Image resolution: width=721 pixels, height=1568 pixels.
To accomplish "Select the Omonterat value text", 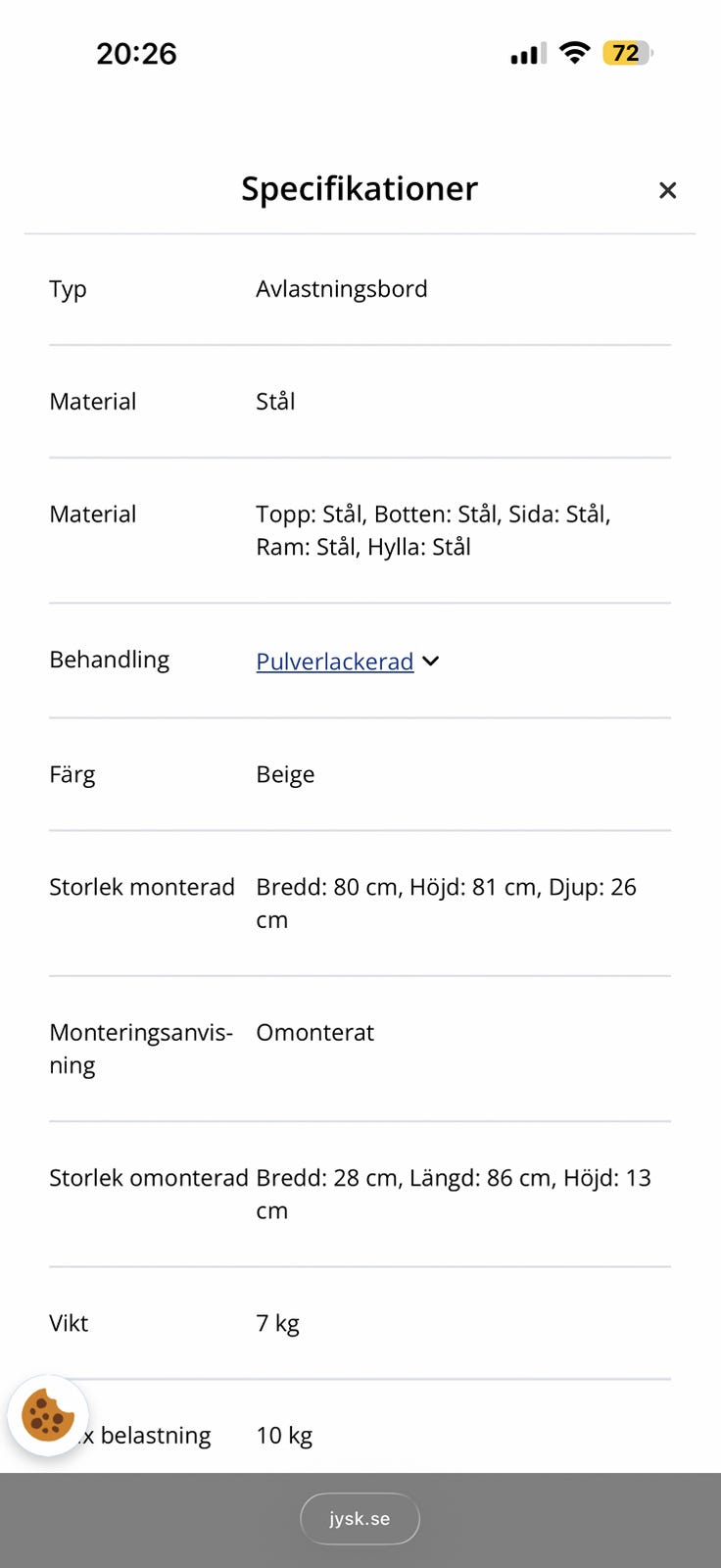I will [314, 1032].
